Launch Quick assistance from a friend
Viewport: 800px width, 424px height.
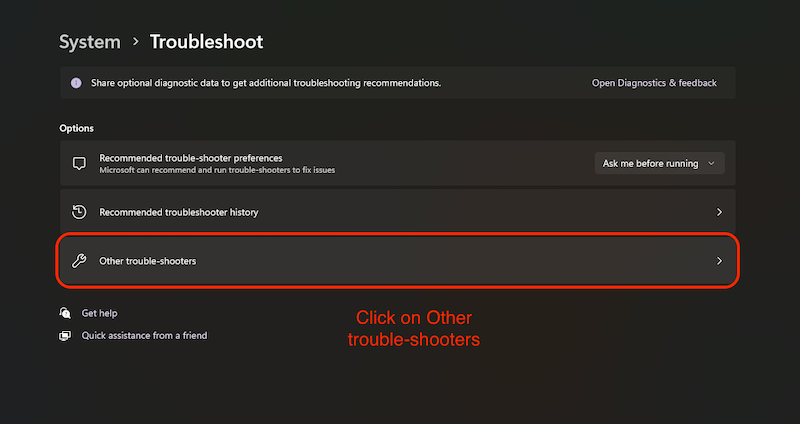(144, 336)
